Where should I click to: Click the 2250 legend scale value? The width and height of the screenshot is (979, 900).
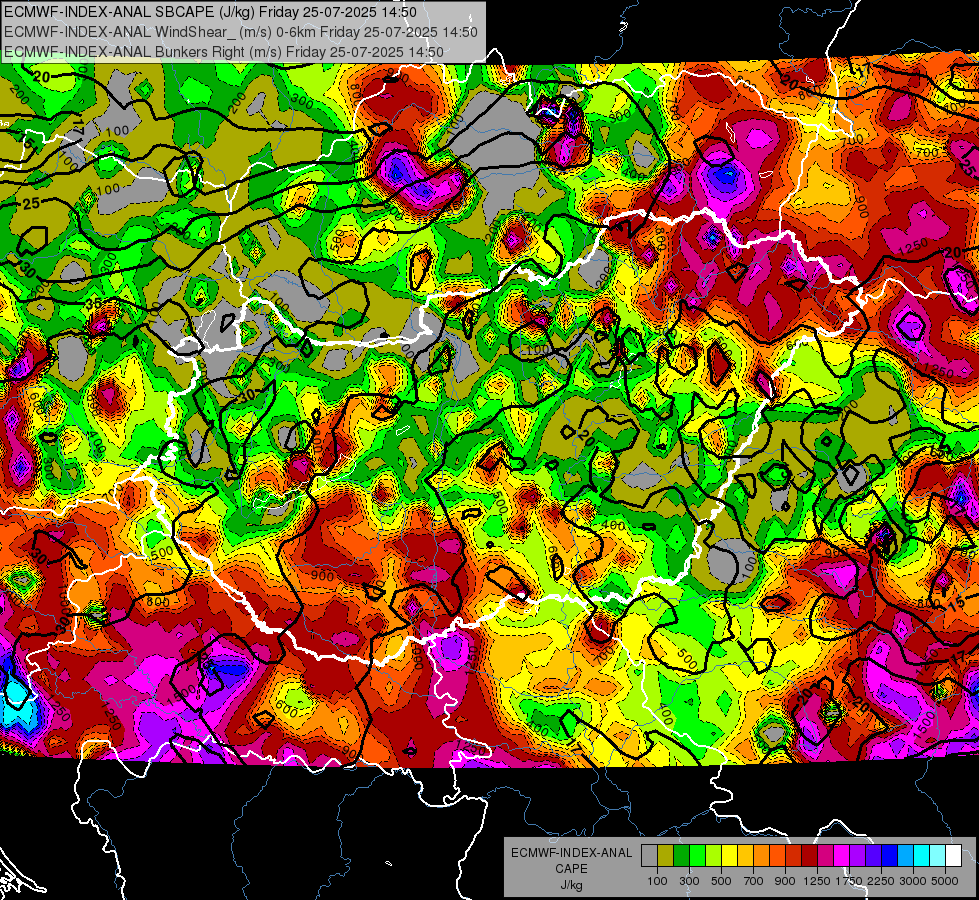[x=881, y=881]
